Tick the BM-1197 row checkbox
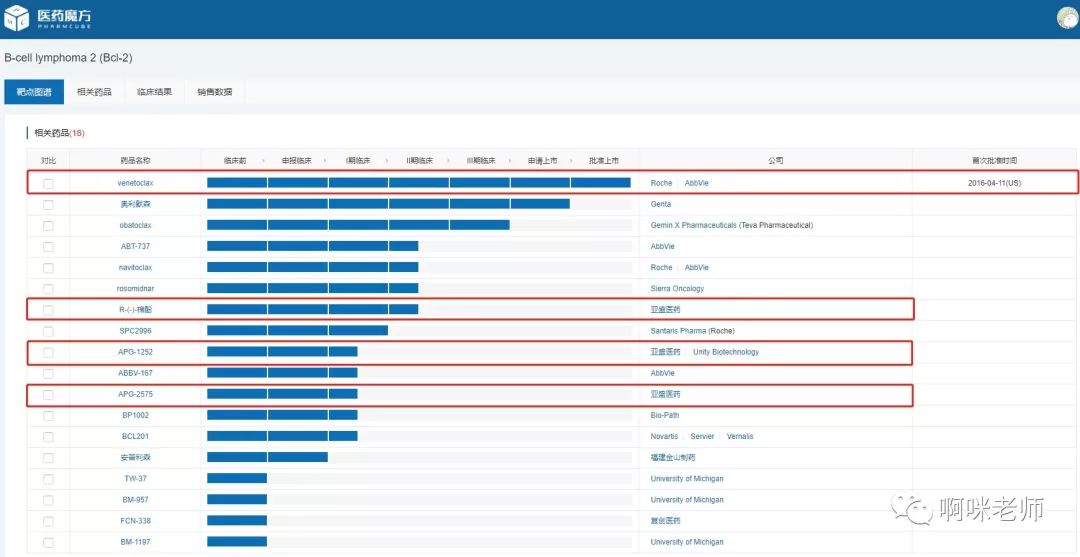This screenshot has width=1080, height=557. coord(48,542)
